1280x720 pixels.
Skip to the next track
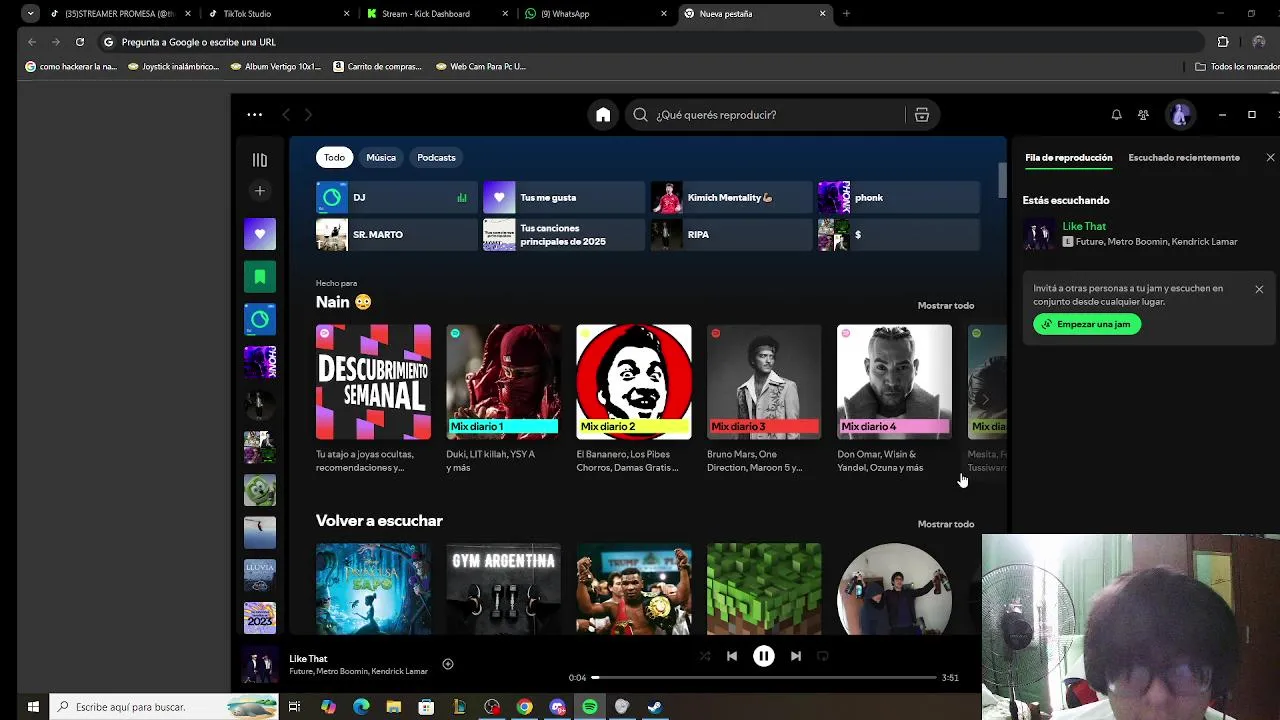(796, 656)
